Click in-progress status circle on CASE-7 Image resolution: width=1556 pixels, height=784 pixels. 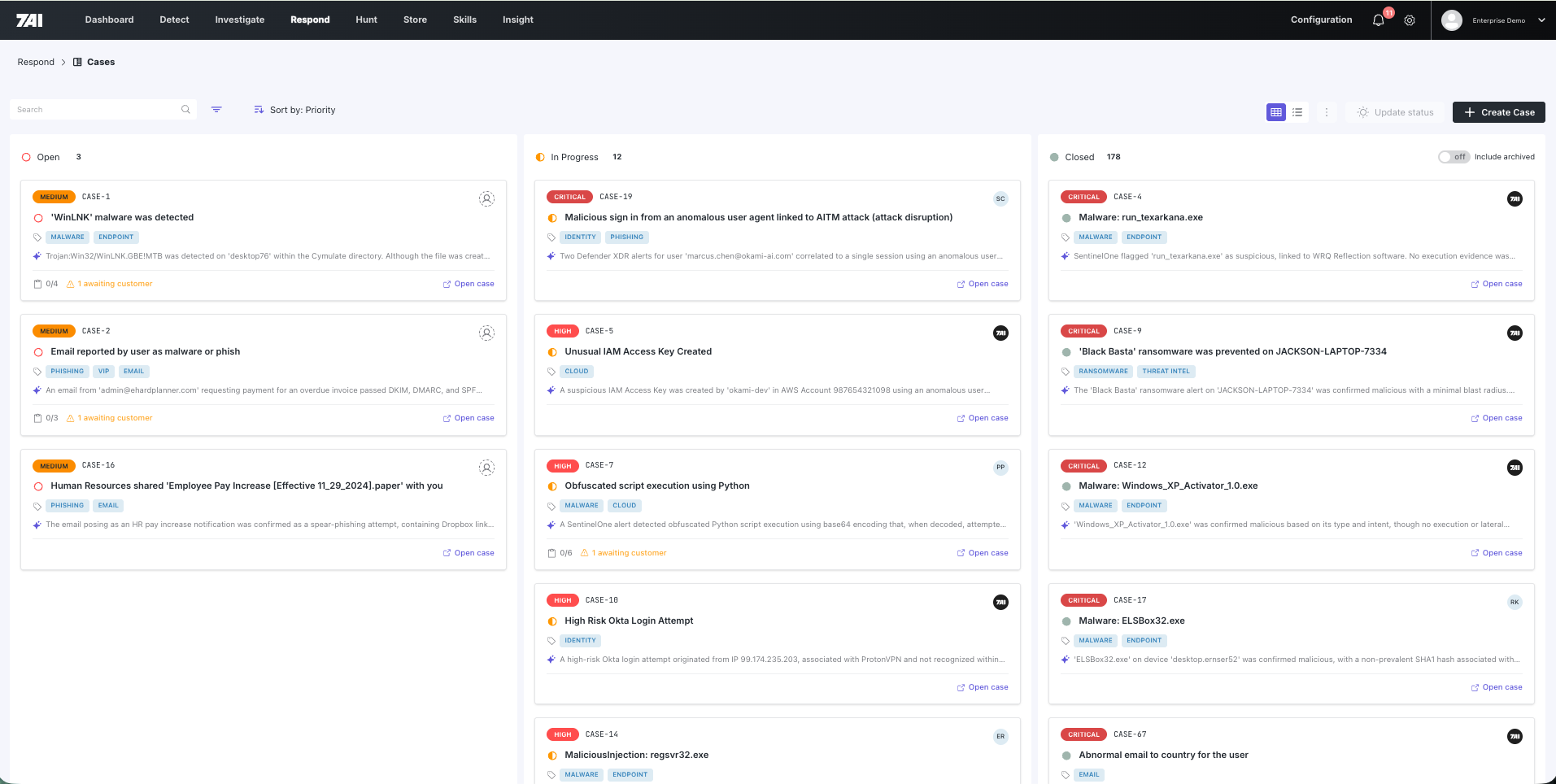(552, 486)
